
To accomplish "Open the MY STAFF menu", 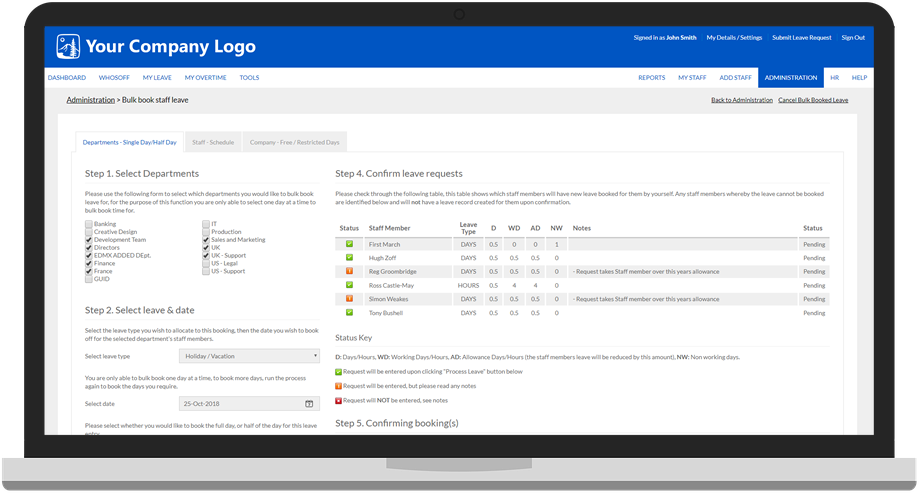I will tap(692, 77).
